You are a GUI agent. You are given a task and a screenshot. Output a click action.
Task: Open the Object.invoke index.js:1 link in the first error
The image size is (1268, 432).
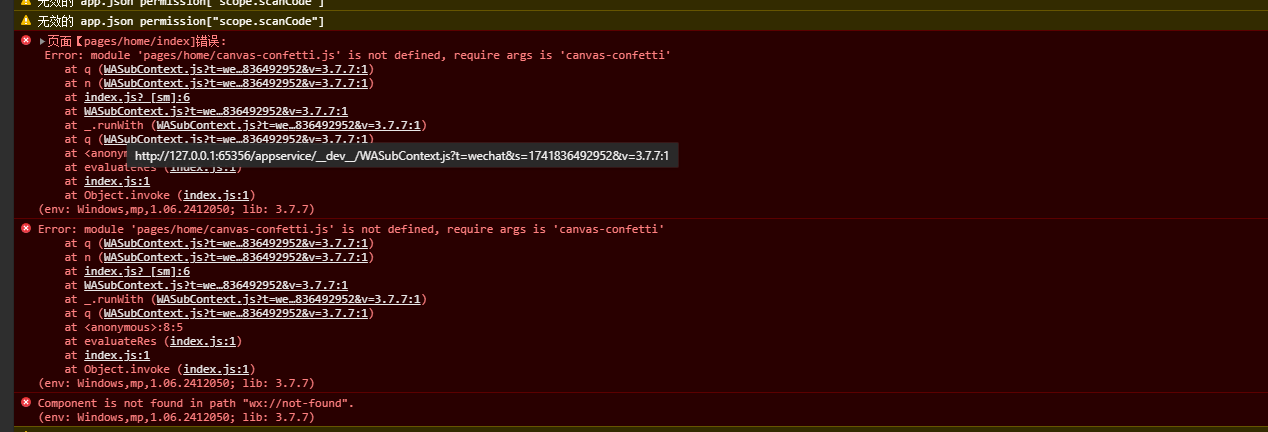(x=219, y=195)
